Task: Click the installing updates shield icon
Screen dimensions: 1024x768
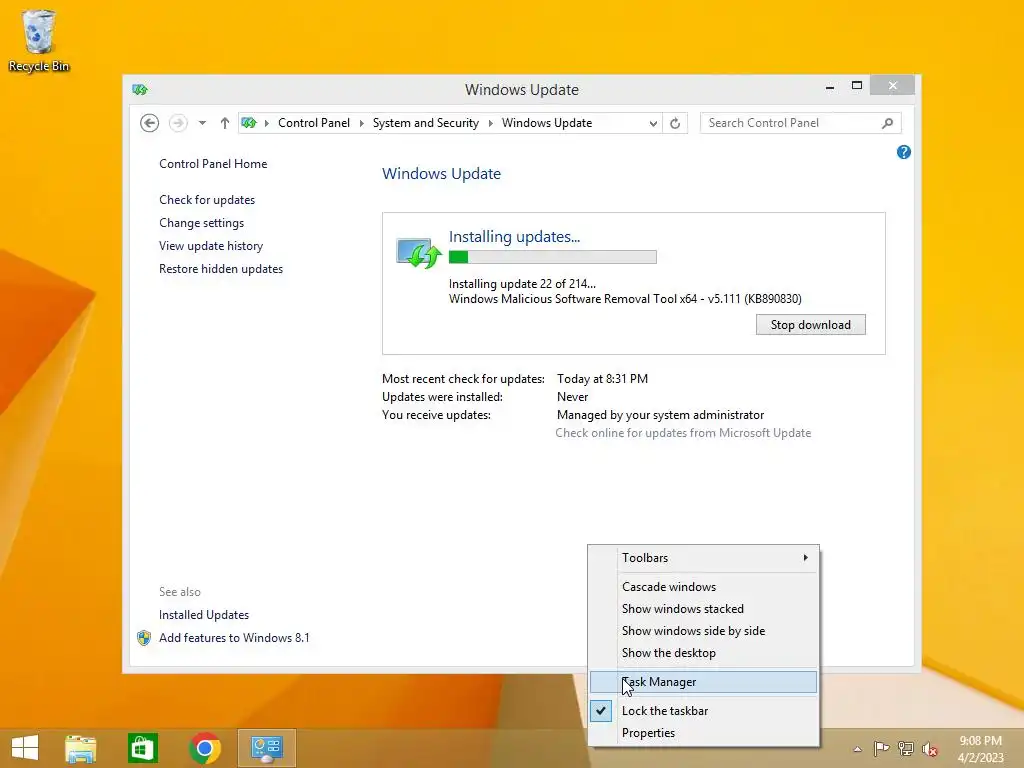Action: [x=418, y=253]
